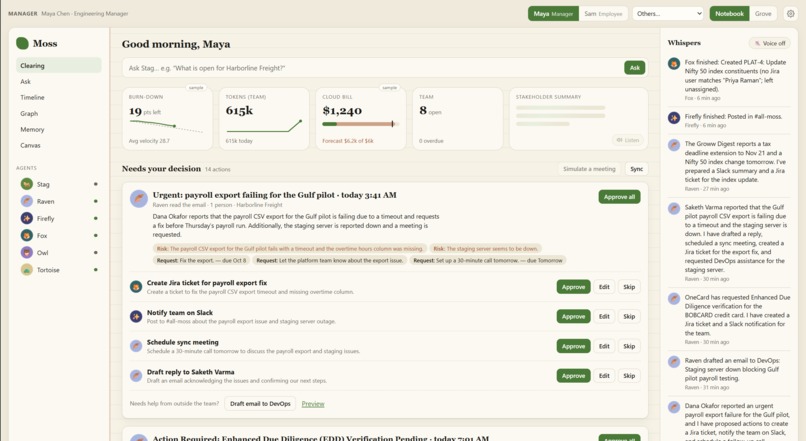Click Raven avatar on OneCard whisper
This screenshot has width=806, height=441.
pyautogui.click(x=674, y=299)
